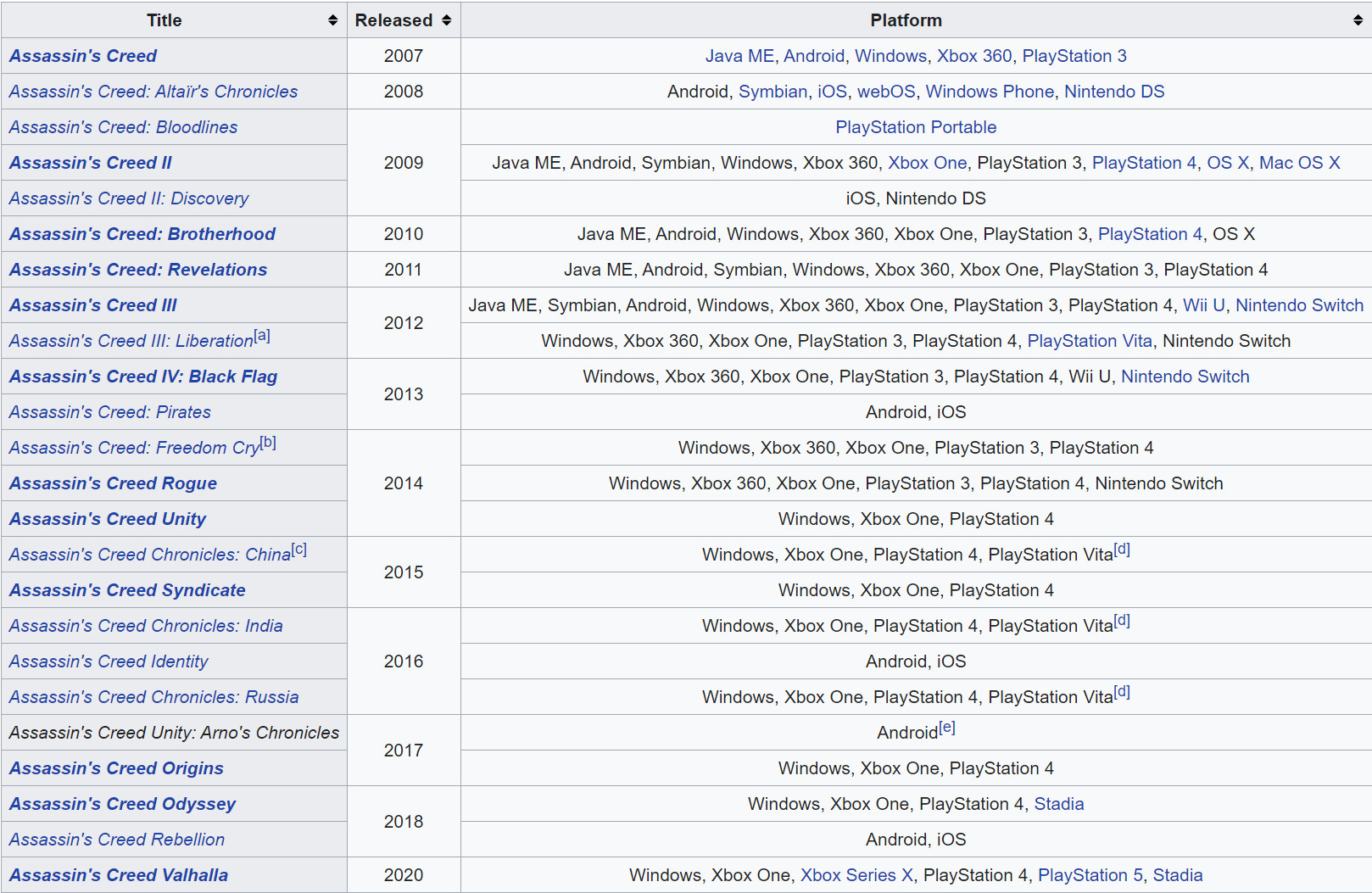Follow the Wii U link in Creed III row
This screenshot has width=1372, height=893.
[1204, 305]
